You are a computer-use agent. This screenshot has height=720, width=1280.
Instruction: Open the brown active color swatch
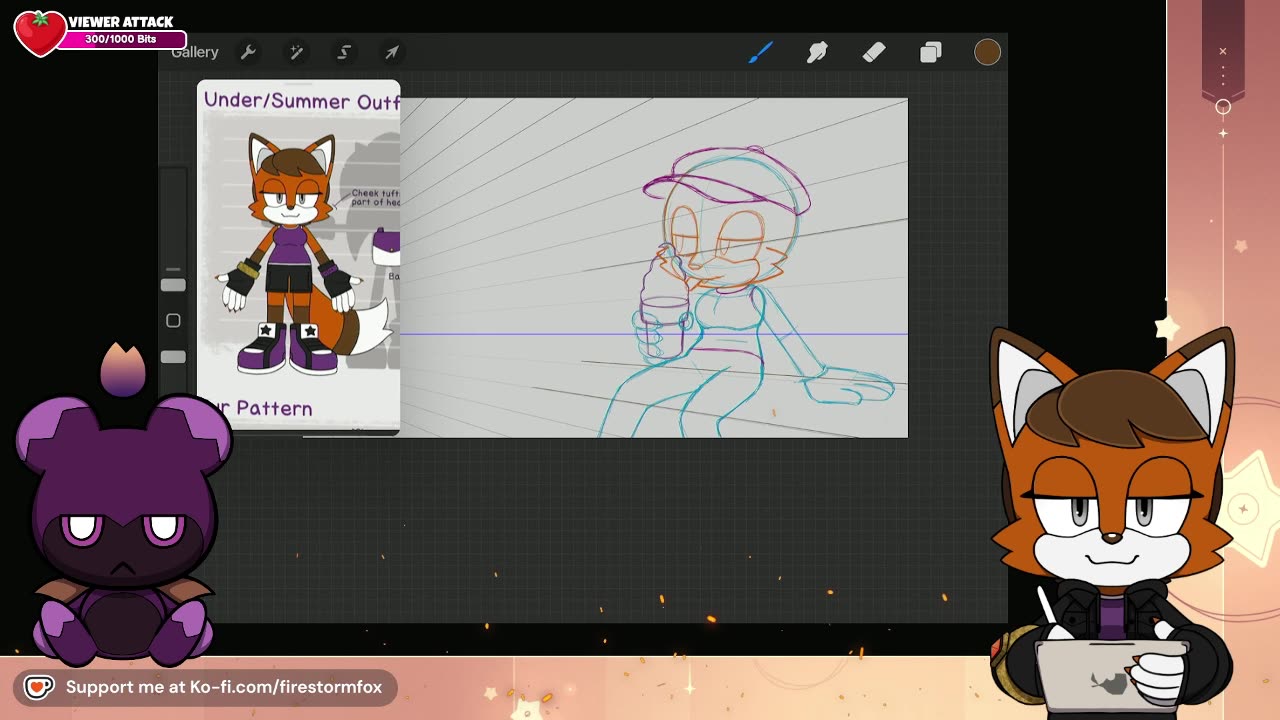987,52
